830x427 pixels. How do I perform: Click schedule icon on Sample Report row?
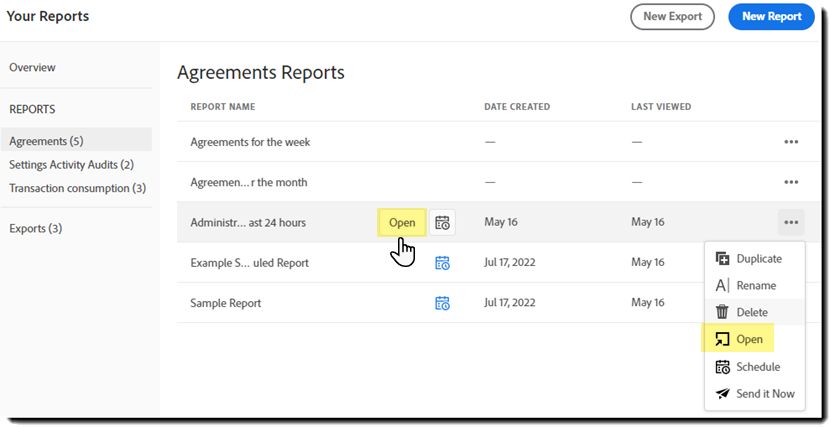[x=442, y=303]
